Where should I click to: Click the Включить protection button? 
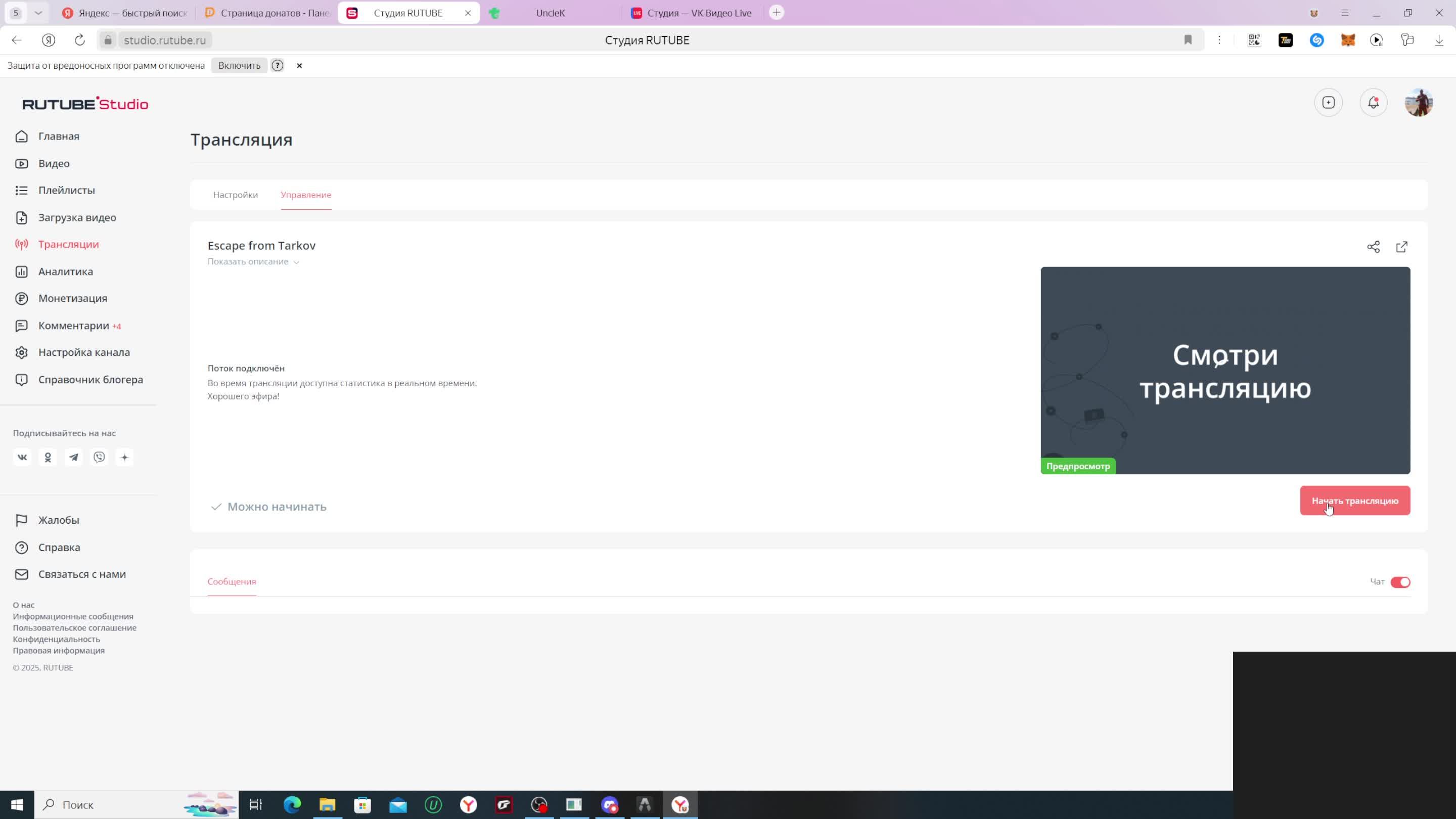(239, 66)
